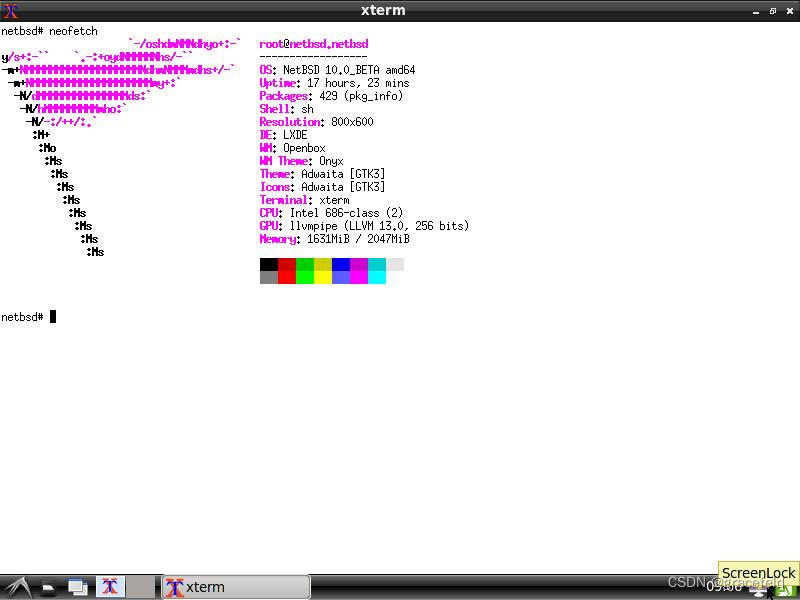Maximize the xterm window
This screenshot has height=600, width=800.
click(x=772, y=11)
